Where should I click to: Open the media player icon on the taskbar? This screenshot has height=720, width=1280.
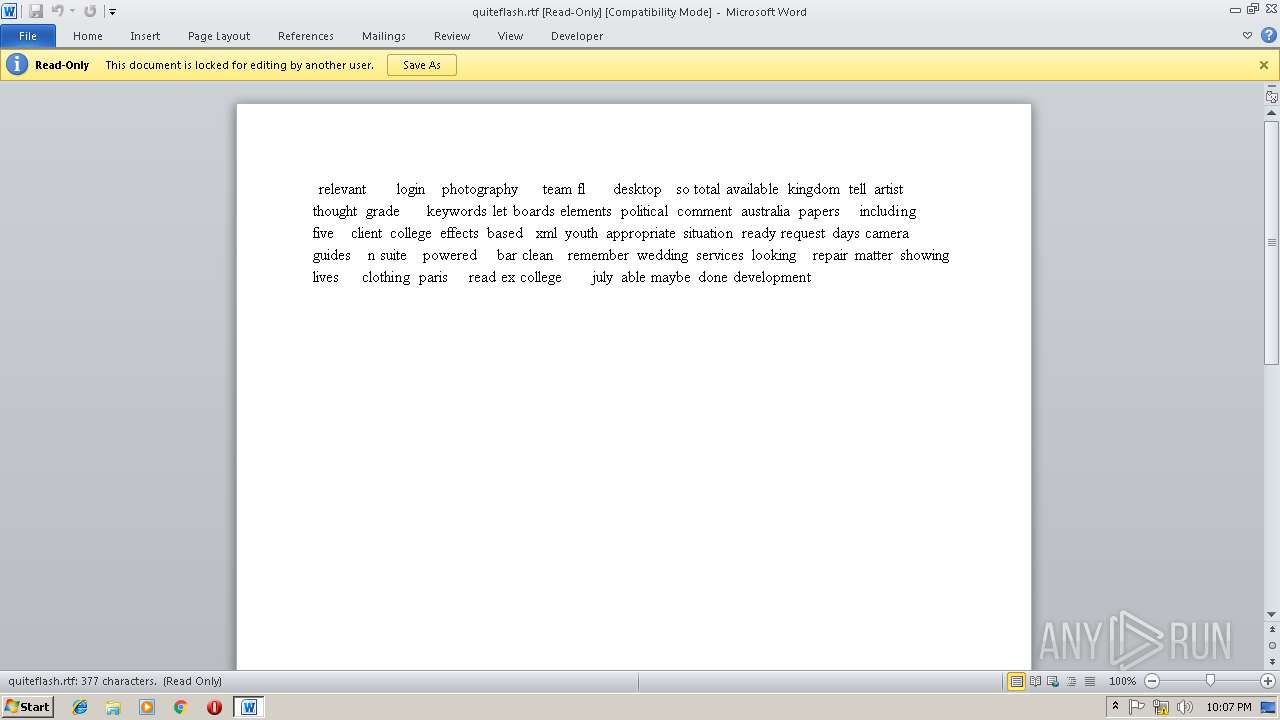(x=147, y=707)
